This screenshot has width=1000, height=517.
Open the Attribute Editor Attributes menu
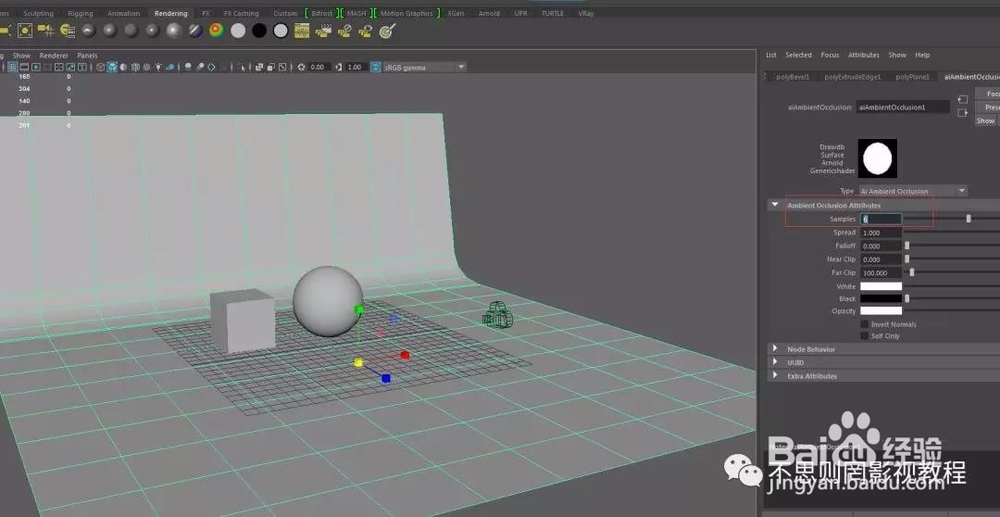864,55
